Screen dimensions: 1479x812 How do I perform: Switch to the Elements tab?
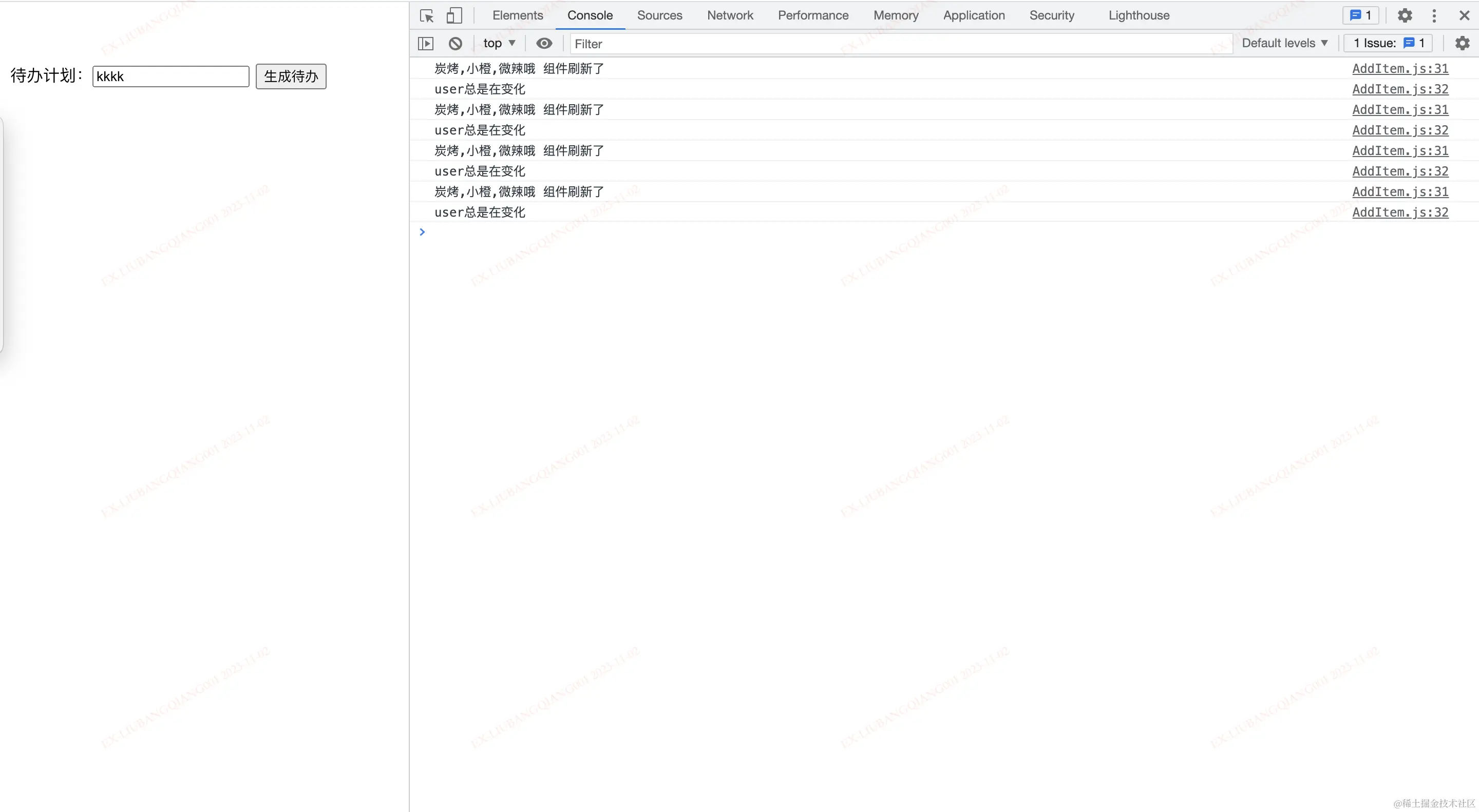point(517,15)
